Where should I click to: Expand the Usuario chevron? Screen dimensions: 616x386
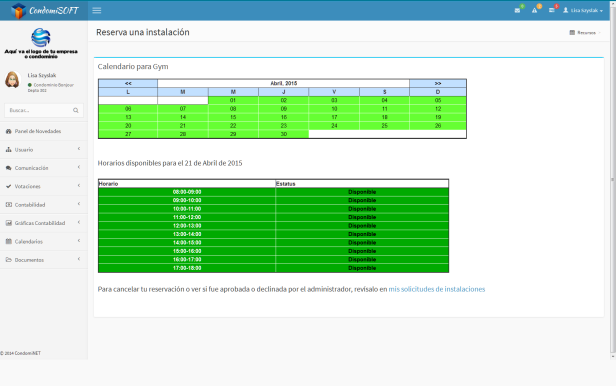coord(79,149)
